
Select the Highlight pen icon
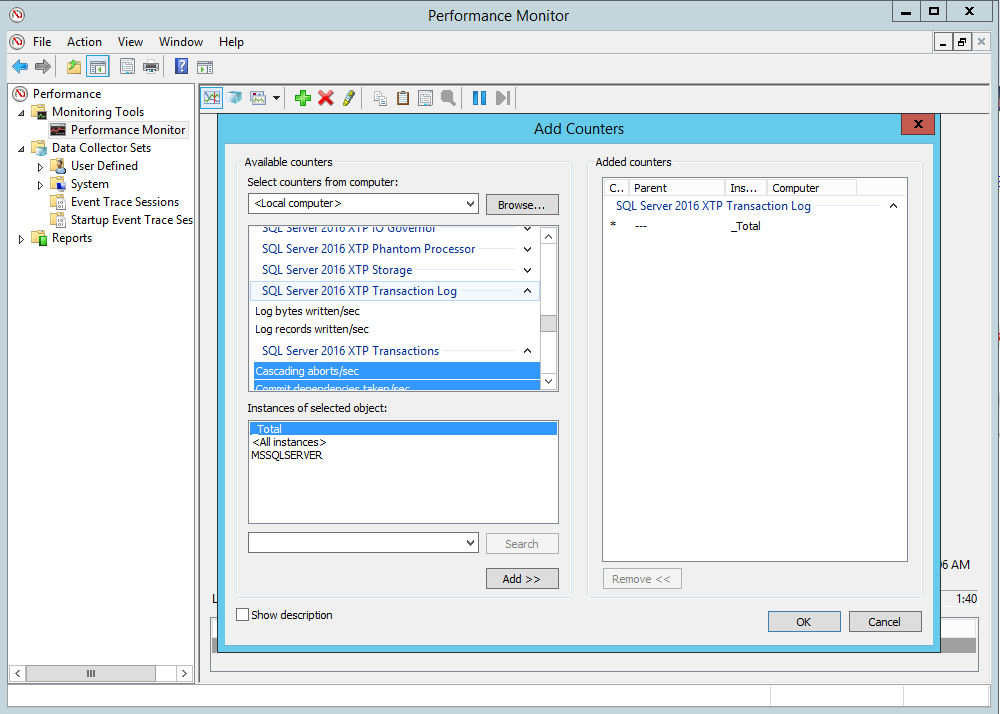tap(348, 98)
